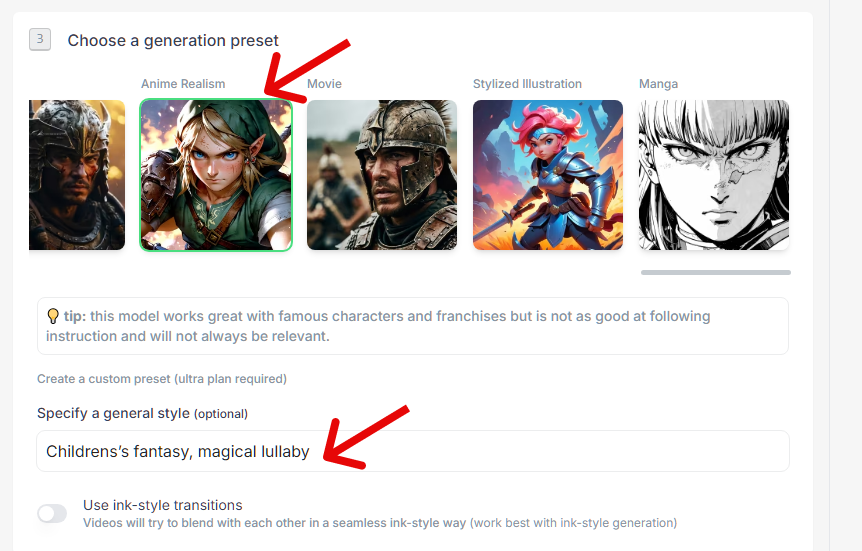This screenshot has height=551, width=862.
Task: Click the general style text input field
Action: pos(413,451)
